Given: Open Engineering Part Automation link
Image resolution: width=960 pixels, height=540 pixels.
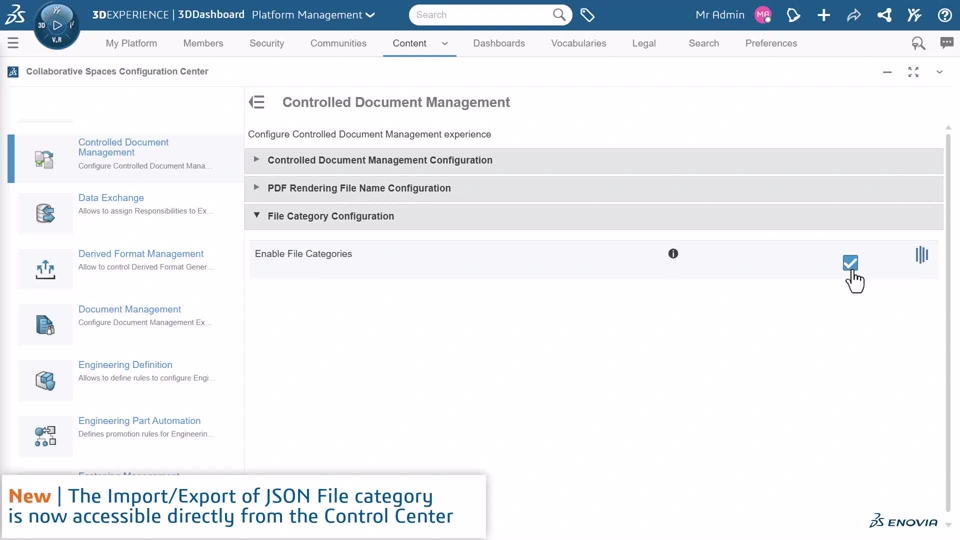Looking at the screenshot, I should pos(139,421).
